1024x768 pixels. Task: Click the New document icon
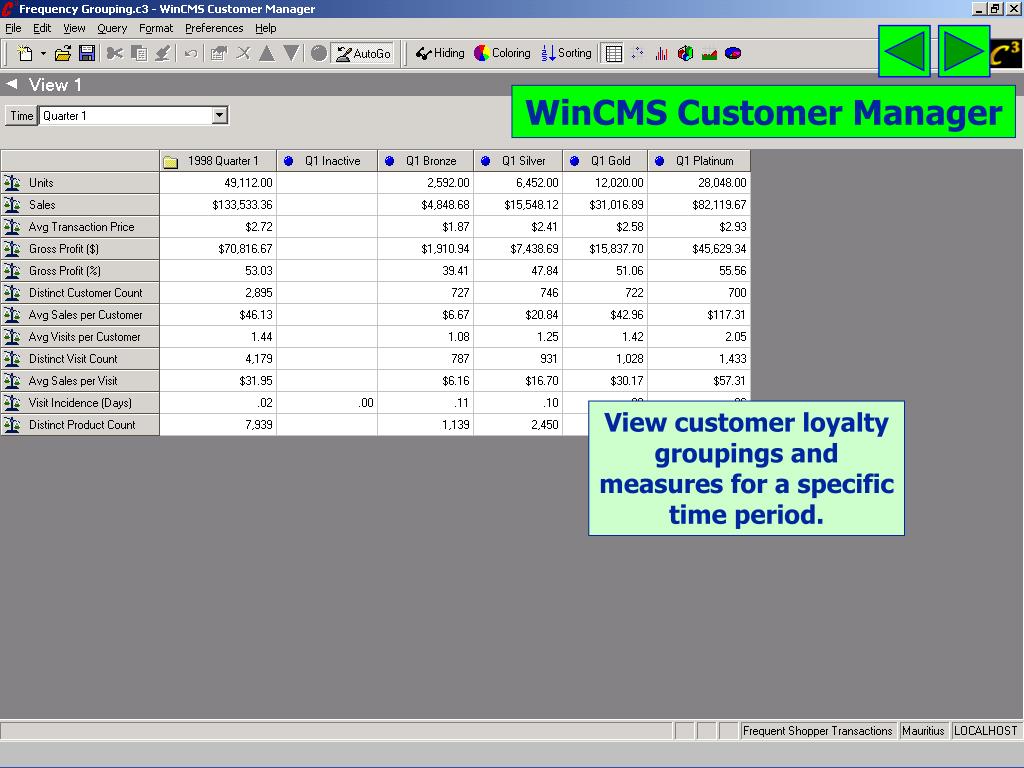click(x=25, y=54)
